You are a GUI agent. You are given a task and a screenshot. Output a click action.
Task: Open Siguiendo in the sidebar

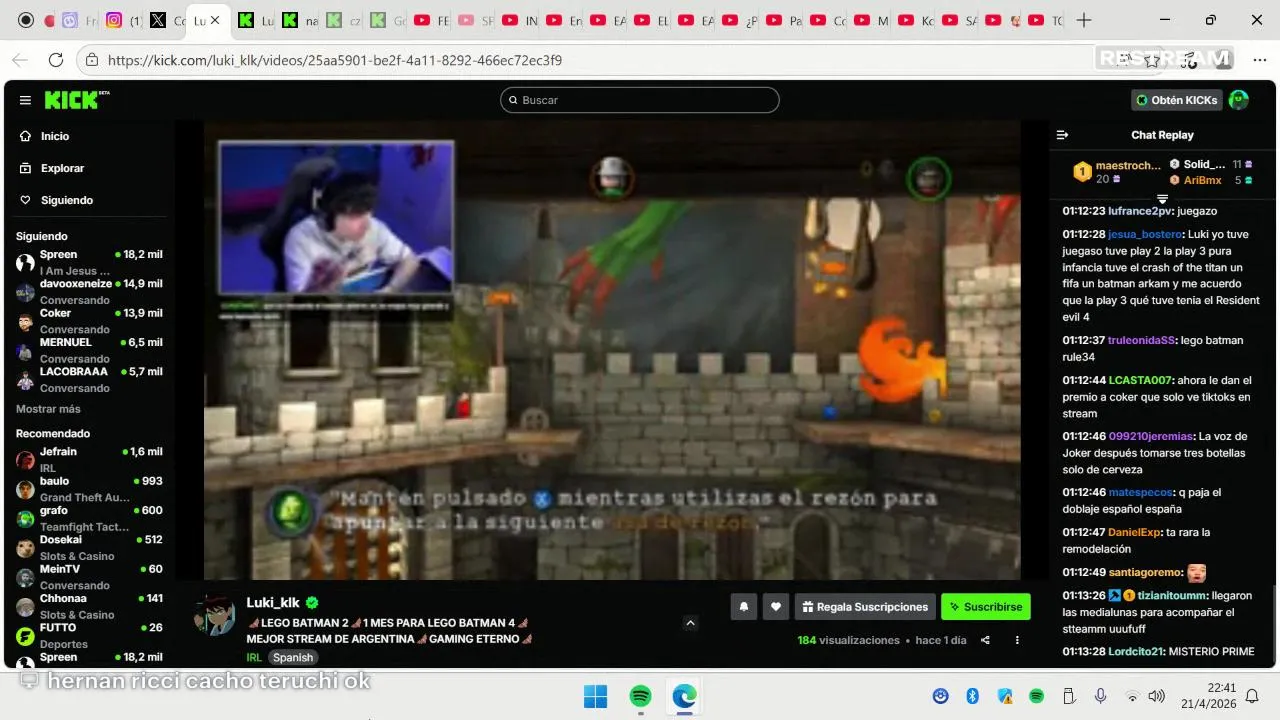(67, 200)
